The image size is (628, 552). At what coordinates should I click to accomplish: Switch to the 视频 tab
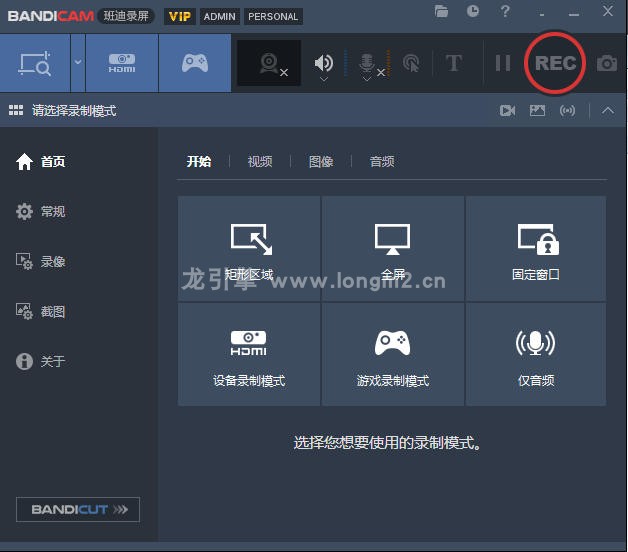pyautogui.click(x=260, y=161)
